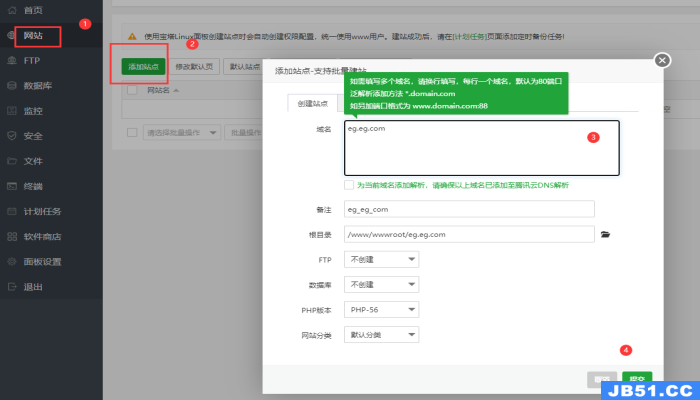This screenshot has width=700, height=400.
Task: Click the terminal icon beside 终端
Action: click(x=12, y=186)
